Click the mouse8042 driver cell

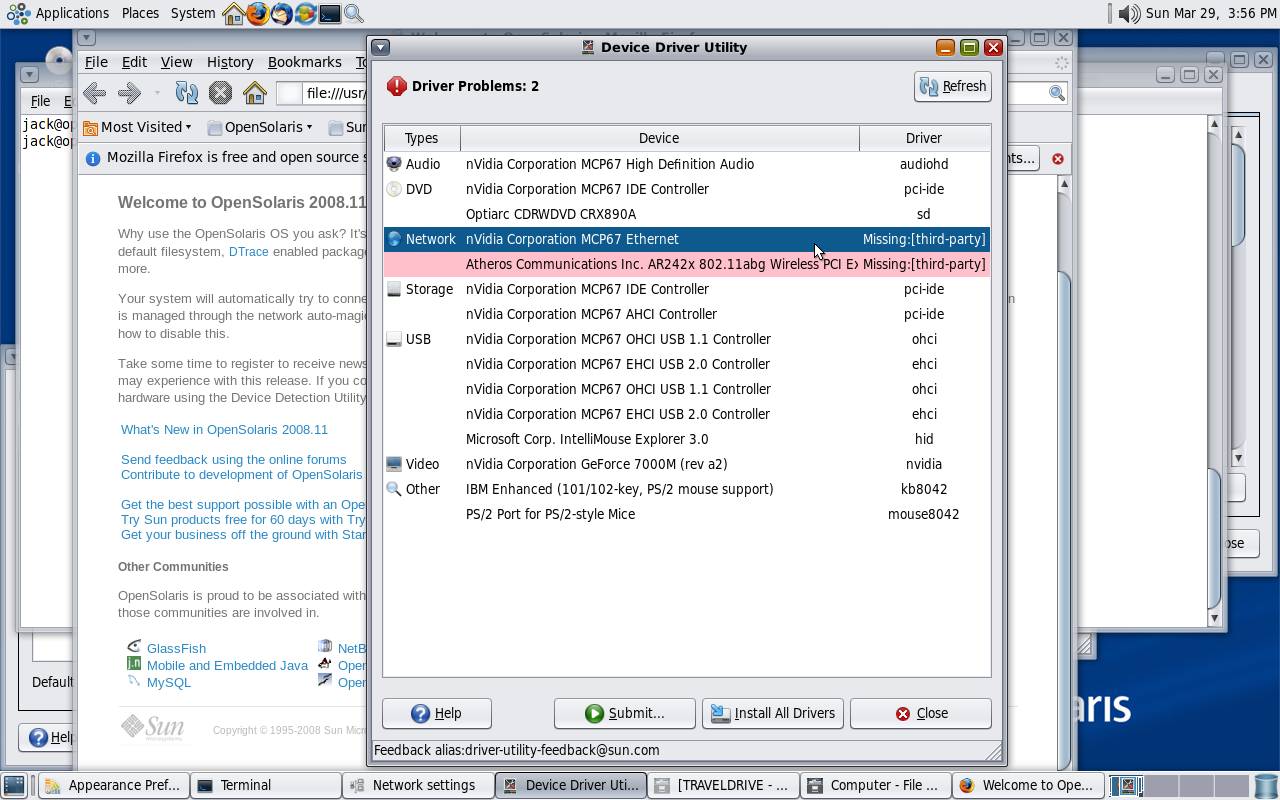[924, 514]
